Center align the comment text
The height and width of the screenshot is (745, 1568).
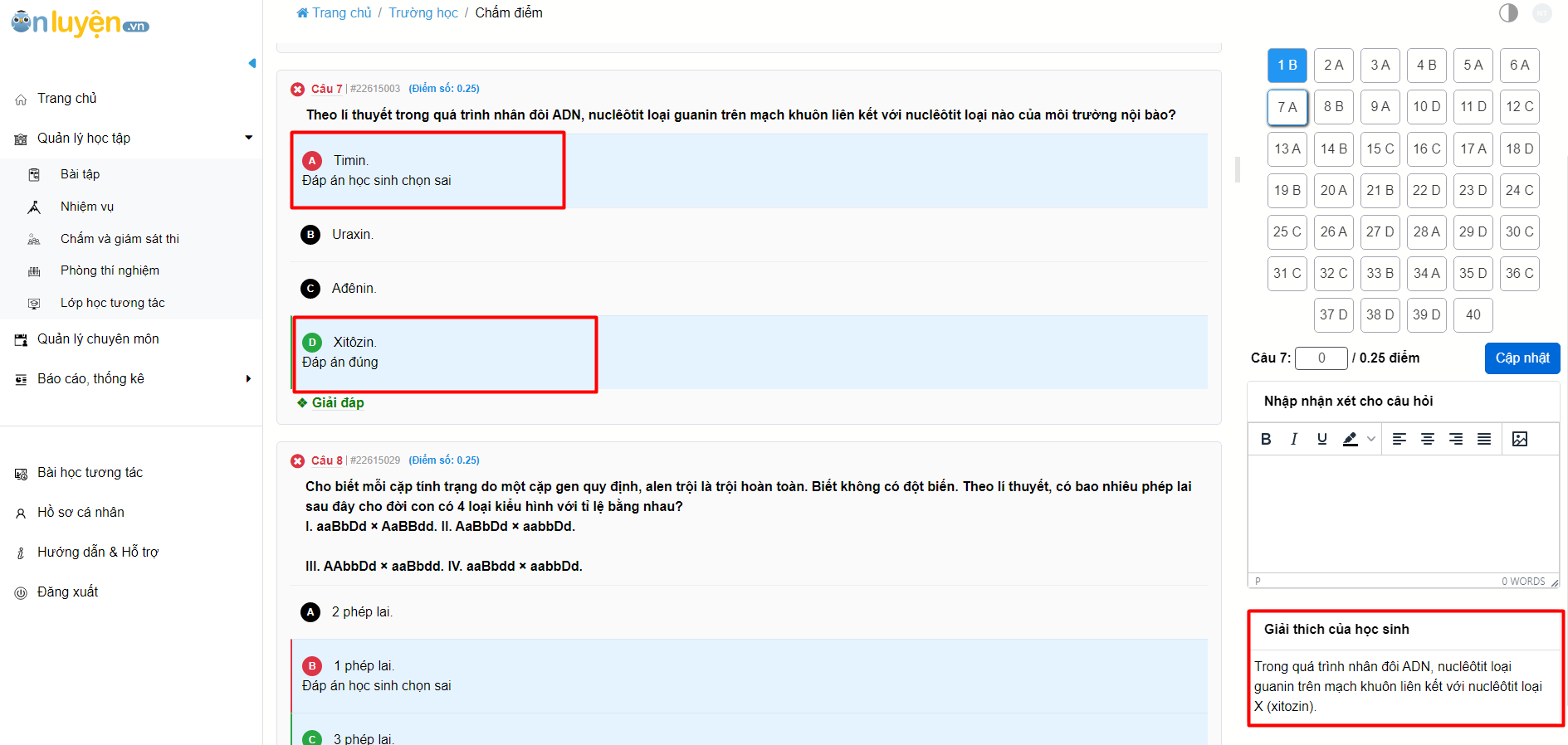1428,439
